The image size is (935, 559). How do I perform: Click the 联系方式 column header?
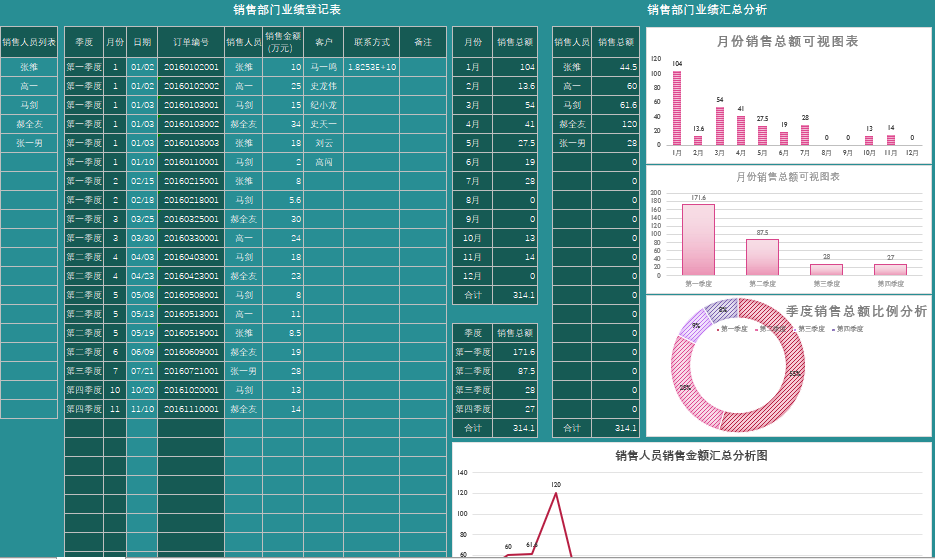point(371,42)
